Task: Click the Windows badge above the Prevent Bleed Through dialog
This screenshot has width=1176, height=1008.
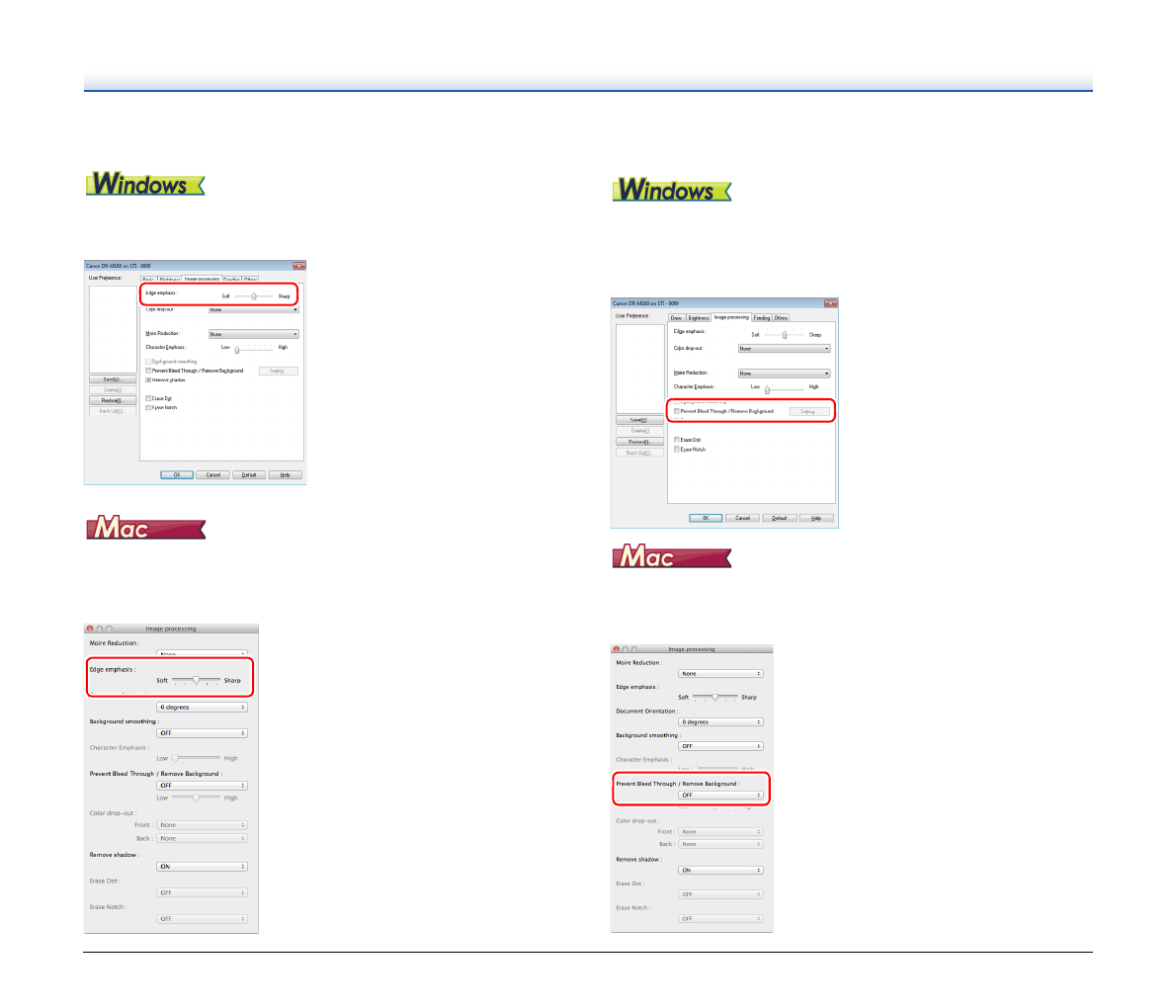Action: [x=671, y=190]
